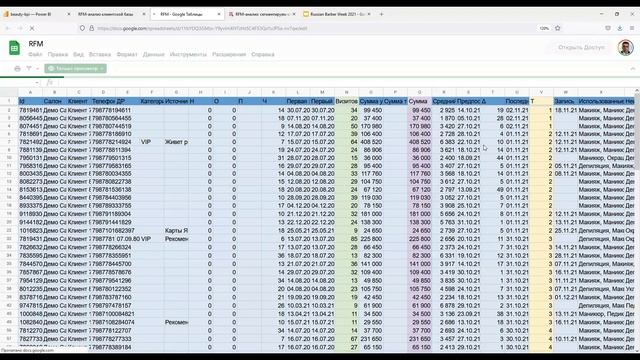The width and height of the screenshot is (640, 360).
Task: Click the Визитов header cell
Action: [x=346, y=101]
